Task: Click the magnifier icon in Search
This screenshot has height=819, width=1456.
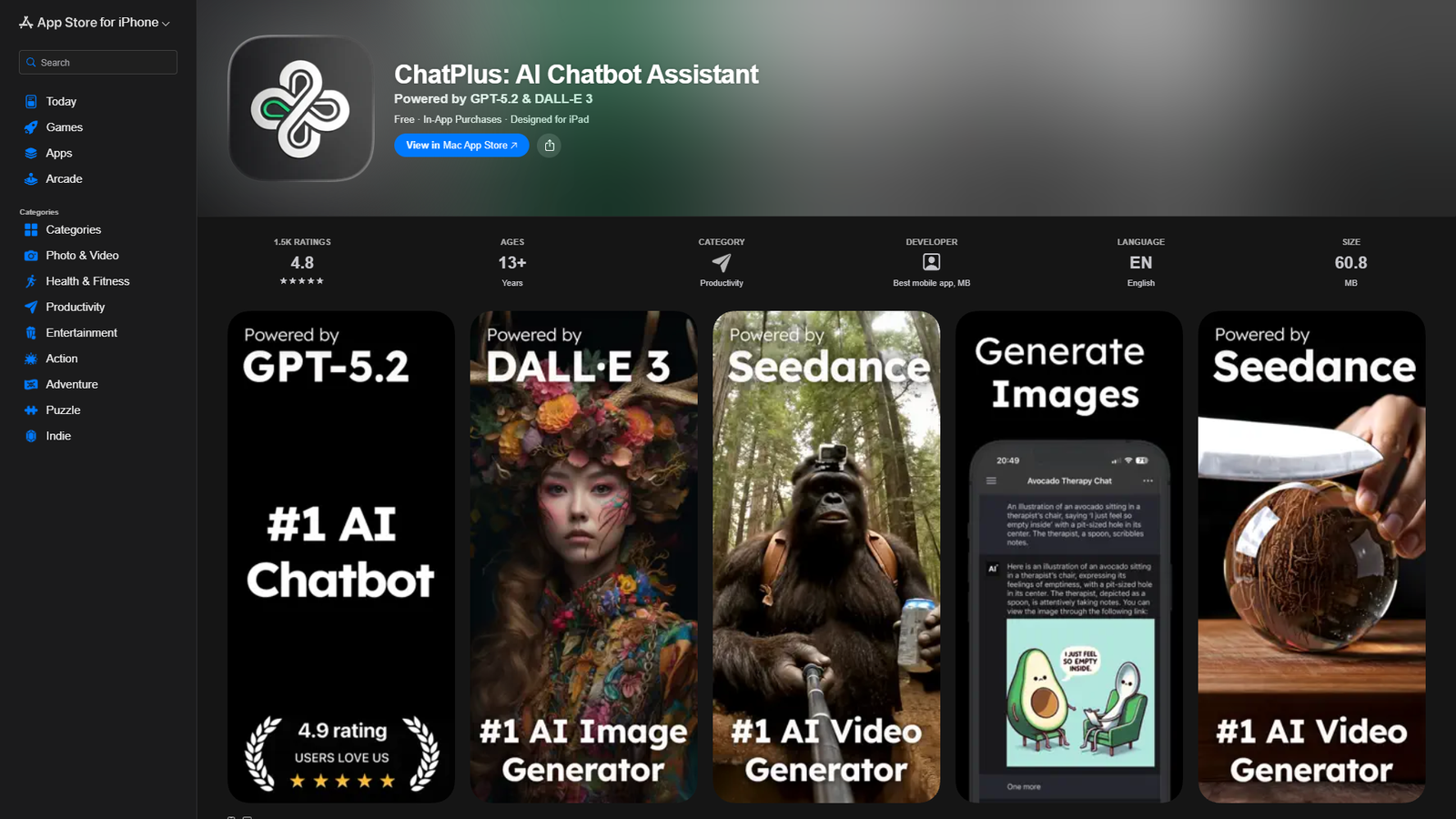Action: pyautogui.click(x=31, y=63)
